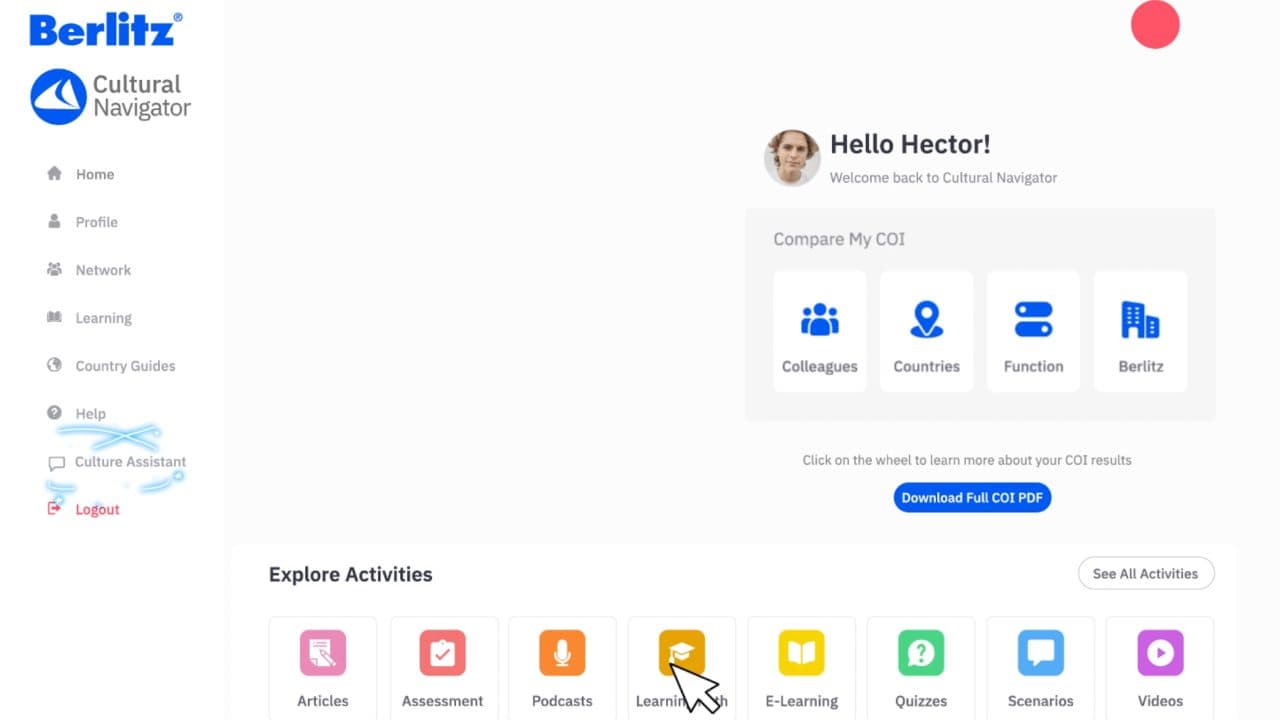
Task: Click the red circle at top right
Action: click(1155, 24)
